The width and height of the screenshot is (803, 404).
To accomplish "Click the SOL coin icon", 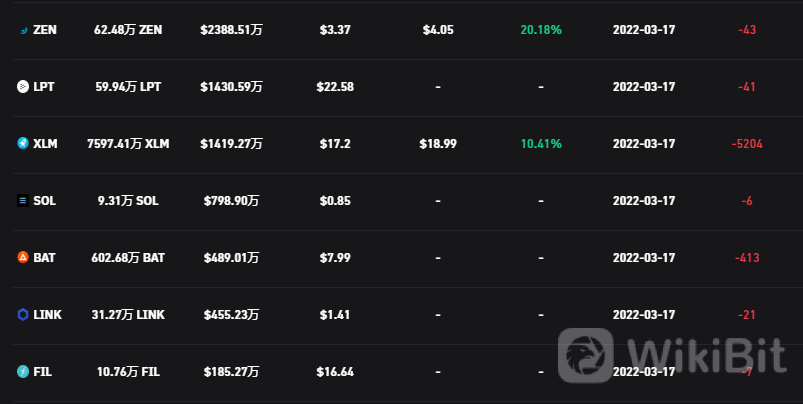I will click(23, 201).
